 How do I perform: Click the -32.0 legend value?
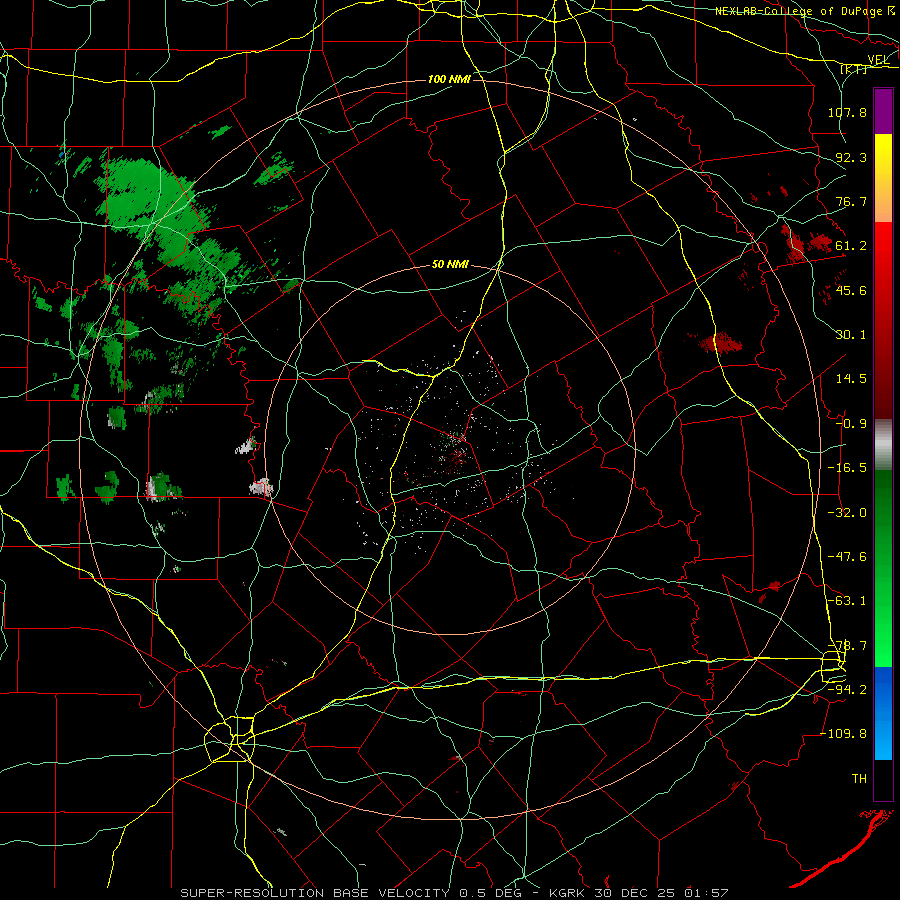coord(847,513)
